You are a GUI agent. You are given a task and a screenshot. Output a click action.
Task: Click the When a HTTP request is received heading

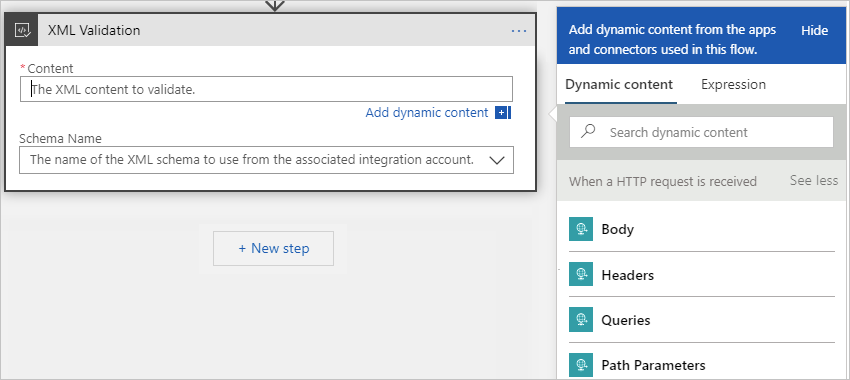[662, 181]
